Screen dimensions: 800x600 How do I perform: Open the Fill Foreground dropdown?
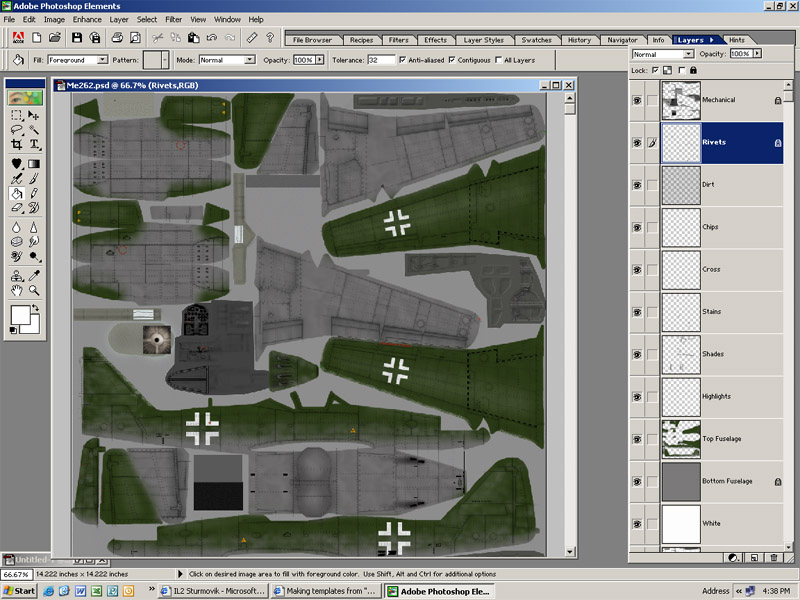click(x=103, y=60)
